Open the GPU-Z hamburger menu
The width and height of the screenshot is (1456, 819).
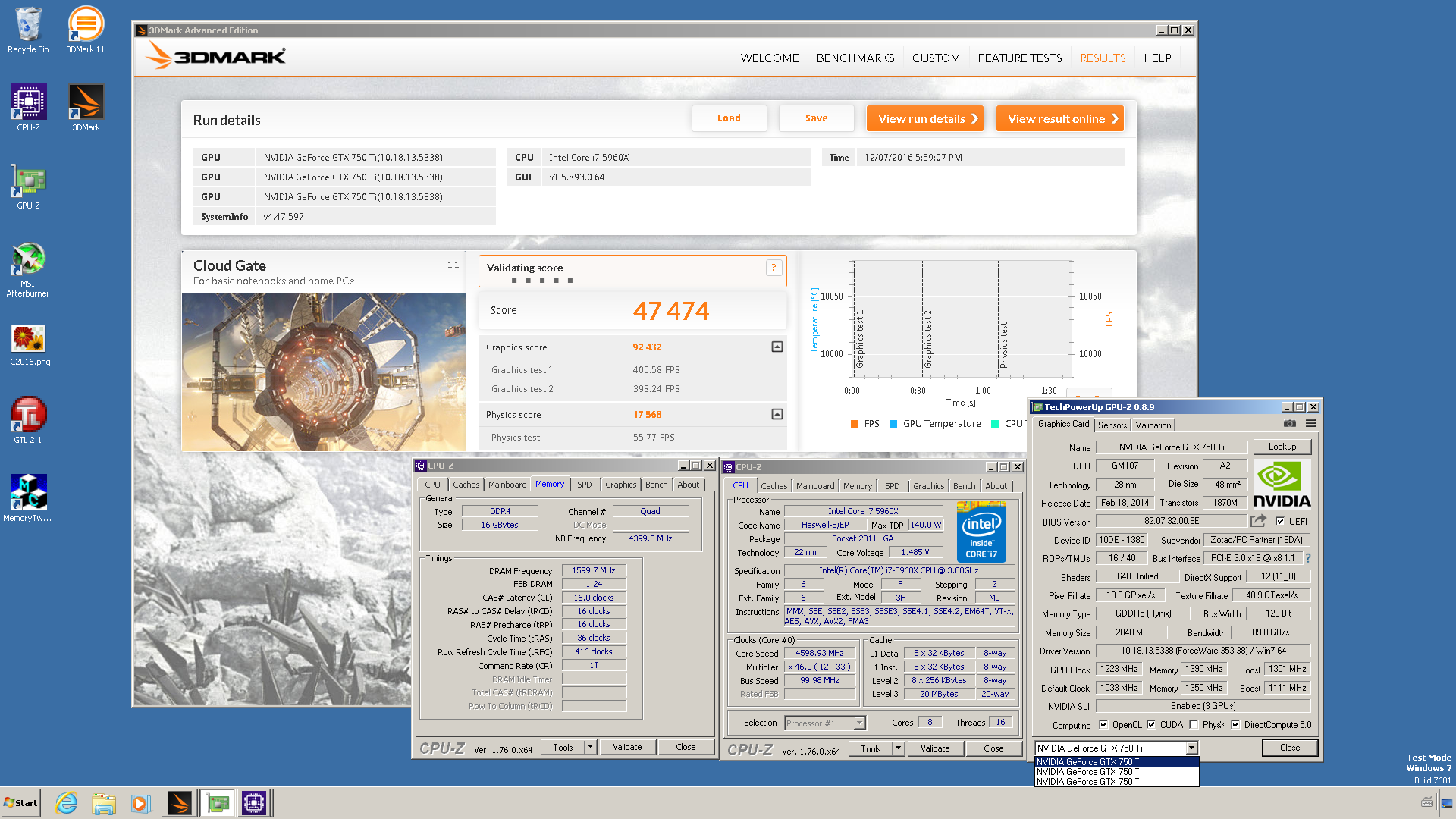coord(1310,424)
